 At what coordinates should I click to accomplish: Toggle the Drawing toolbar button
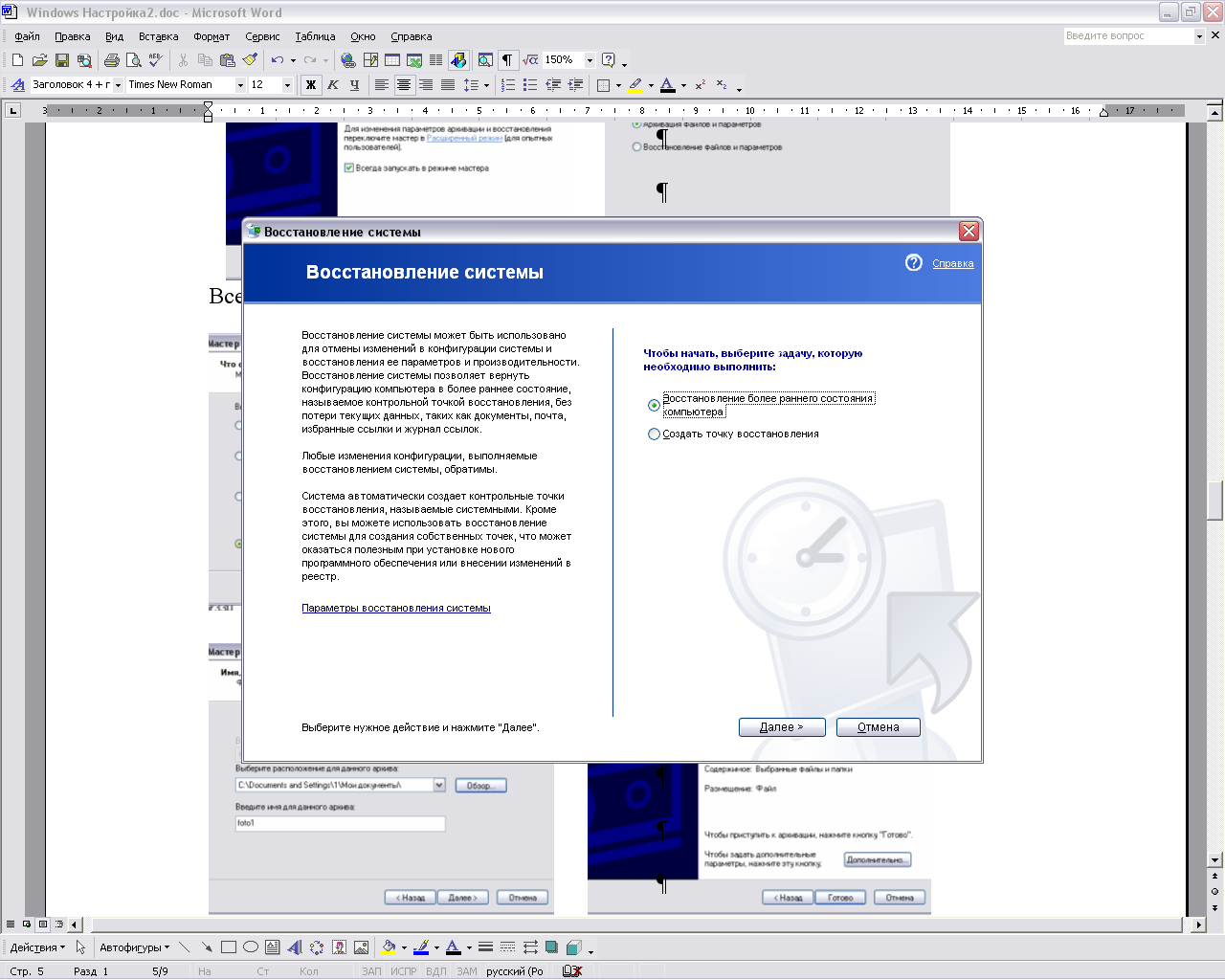click(x=458, y=60)
